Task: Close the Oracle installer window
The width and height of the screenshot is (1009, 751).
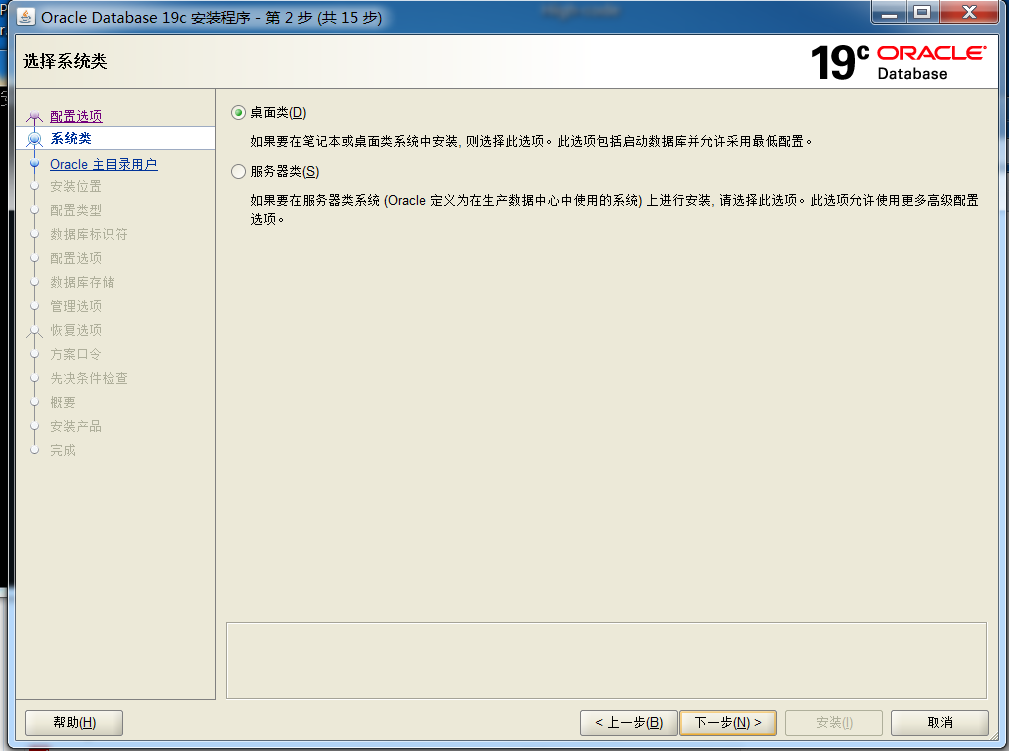Action: (970, 13)
